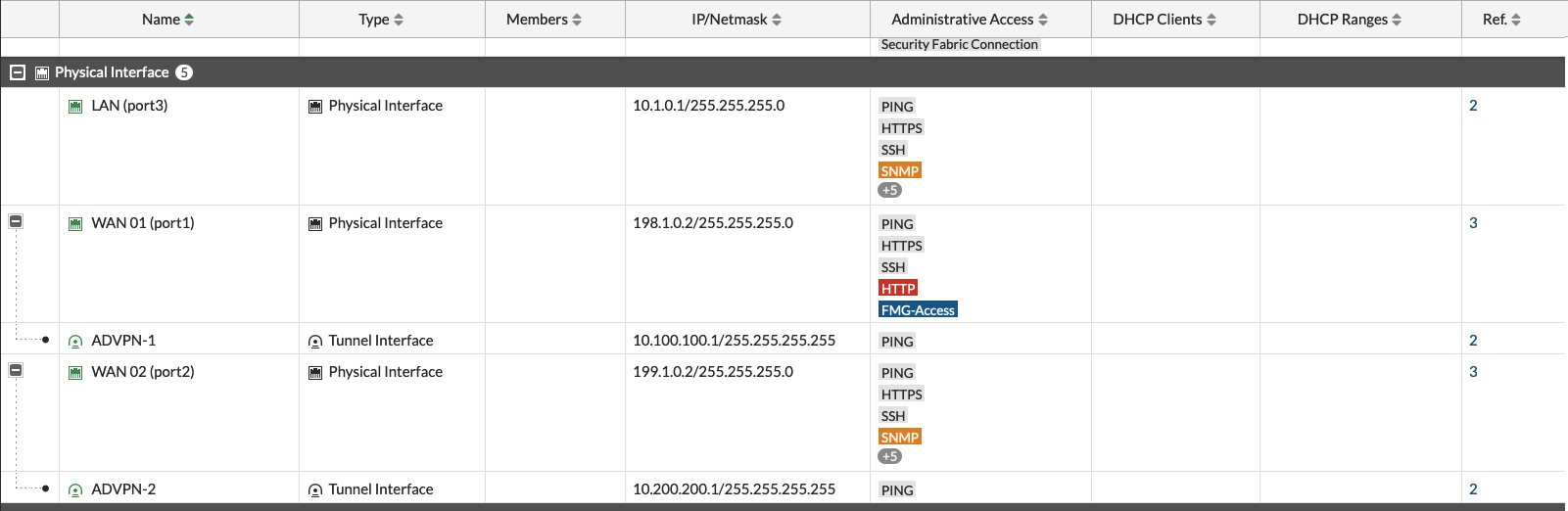Viewport: 1568px width, 511px height.
Task: Click the WAN 02 (port2) interface icon
Action: 75,372
